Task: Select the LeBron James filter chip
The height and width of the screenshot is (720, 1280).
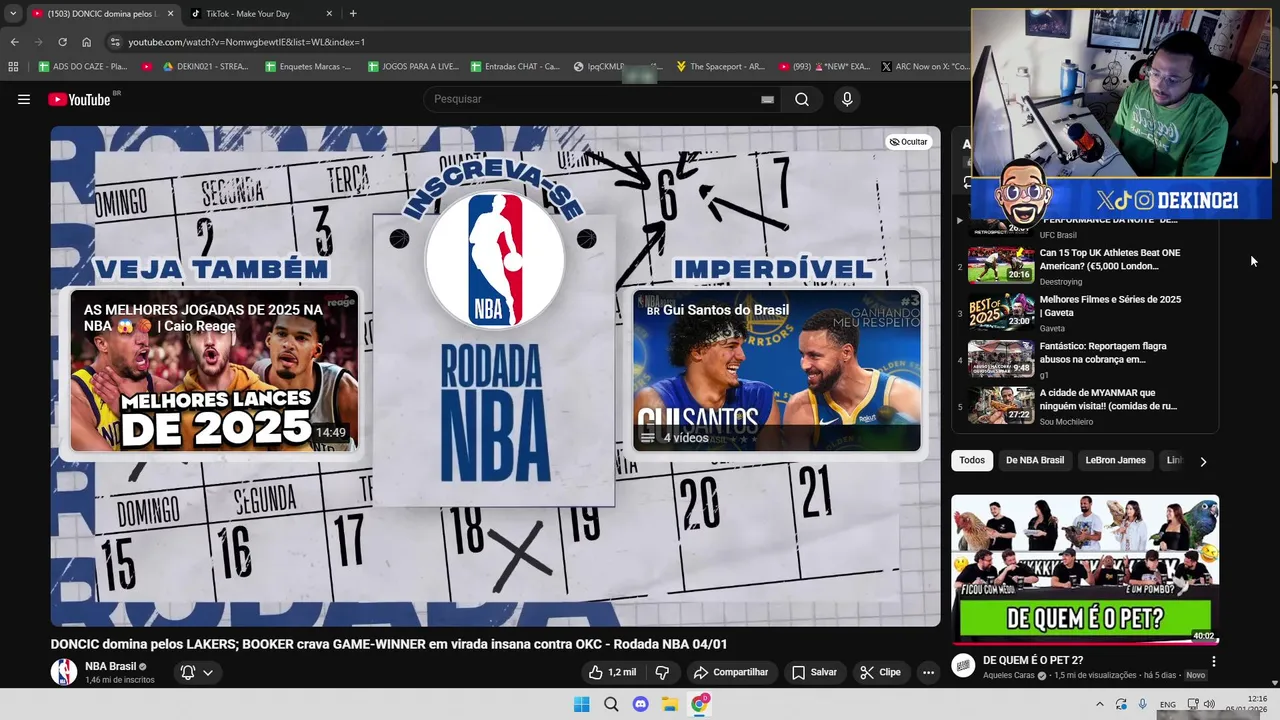Action: point(1115,460)
